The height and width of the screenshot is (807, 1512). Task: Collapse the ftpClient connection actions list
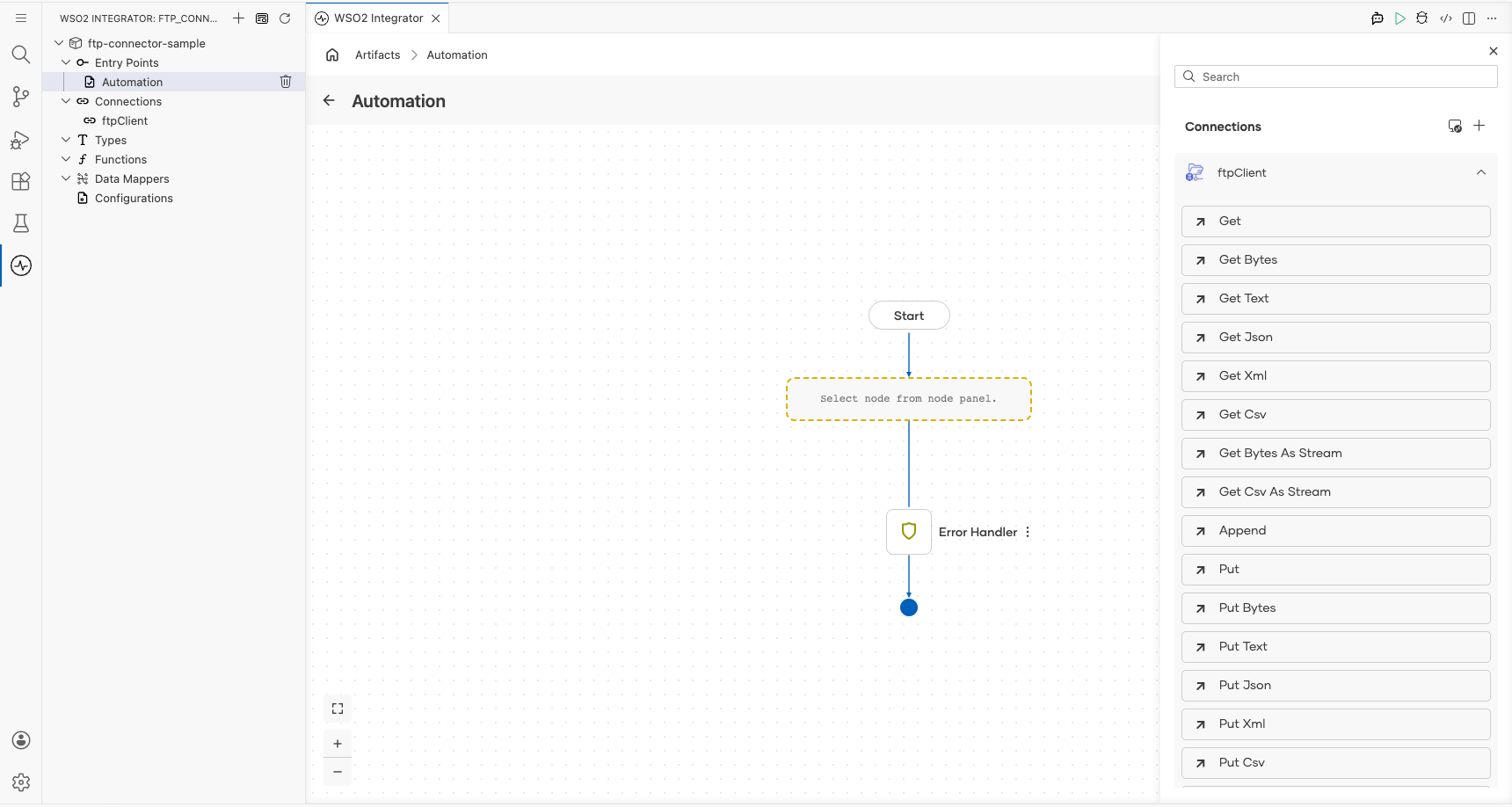point(1481,172)
